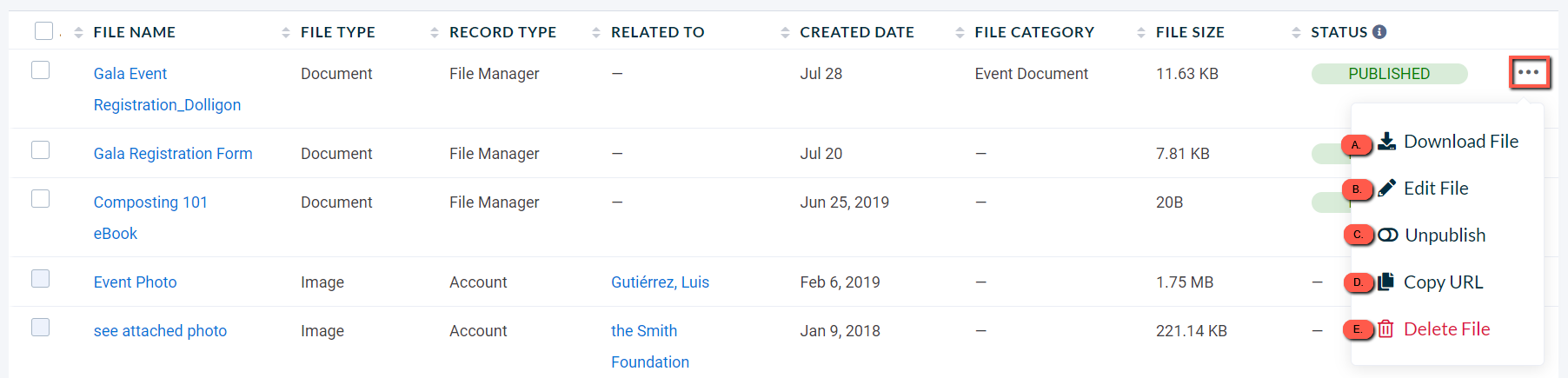Select the see attached photo row checkbox
The image size is (1568, 378).
pyautogui.click(x=40, y=327)
